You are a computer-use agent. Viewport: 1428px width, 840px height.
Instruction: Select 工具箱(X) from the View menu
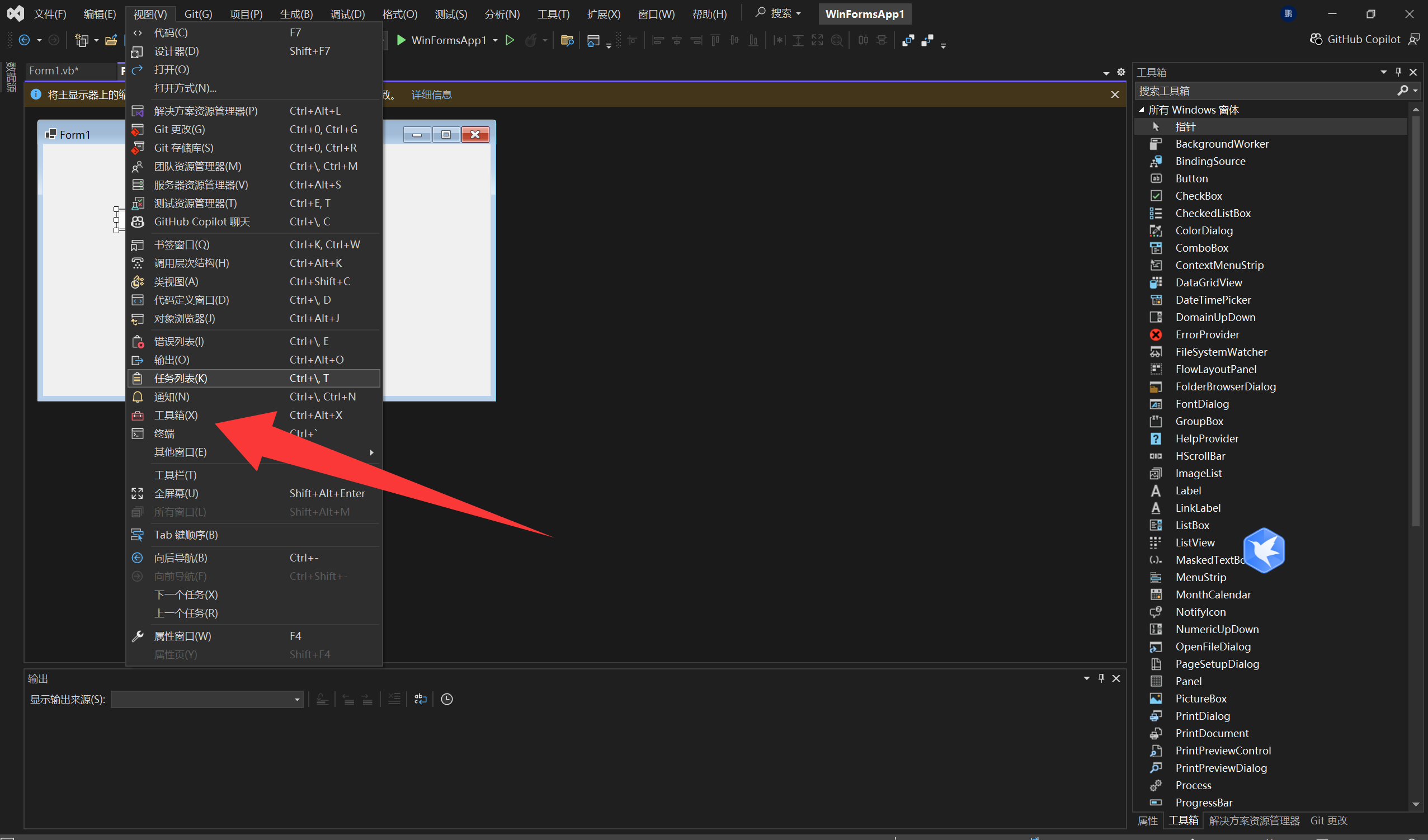[x=176, y=415]
